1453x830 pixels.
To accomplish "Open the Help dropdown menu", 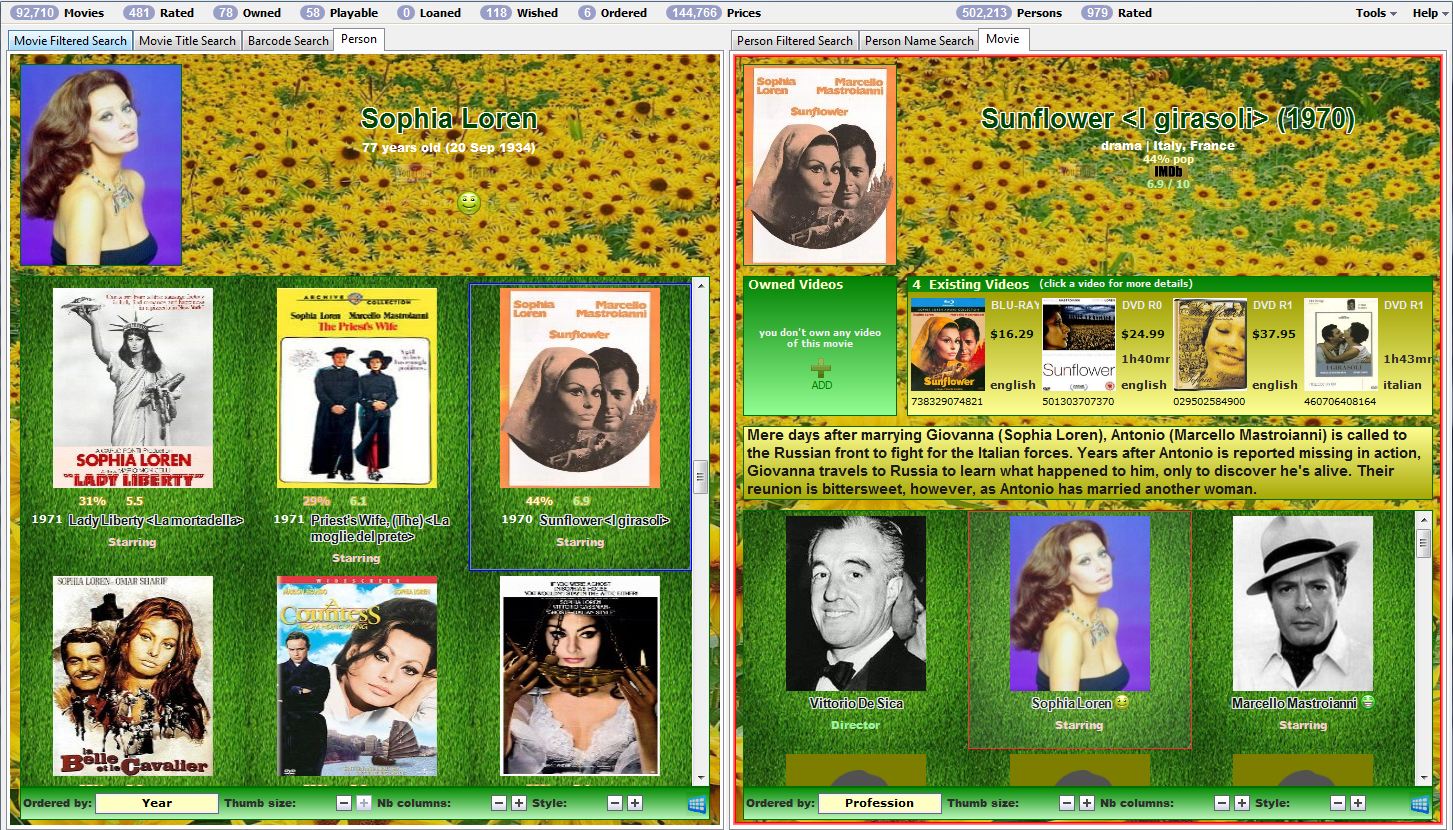I will [1429, 13].
